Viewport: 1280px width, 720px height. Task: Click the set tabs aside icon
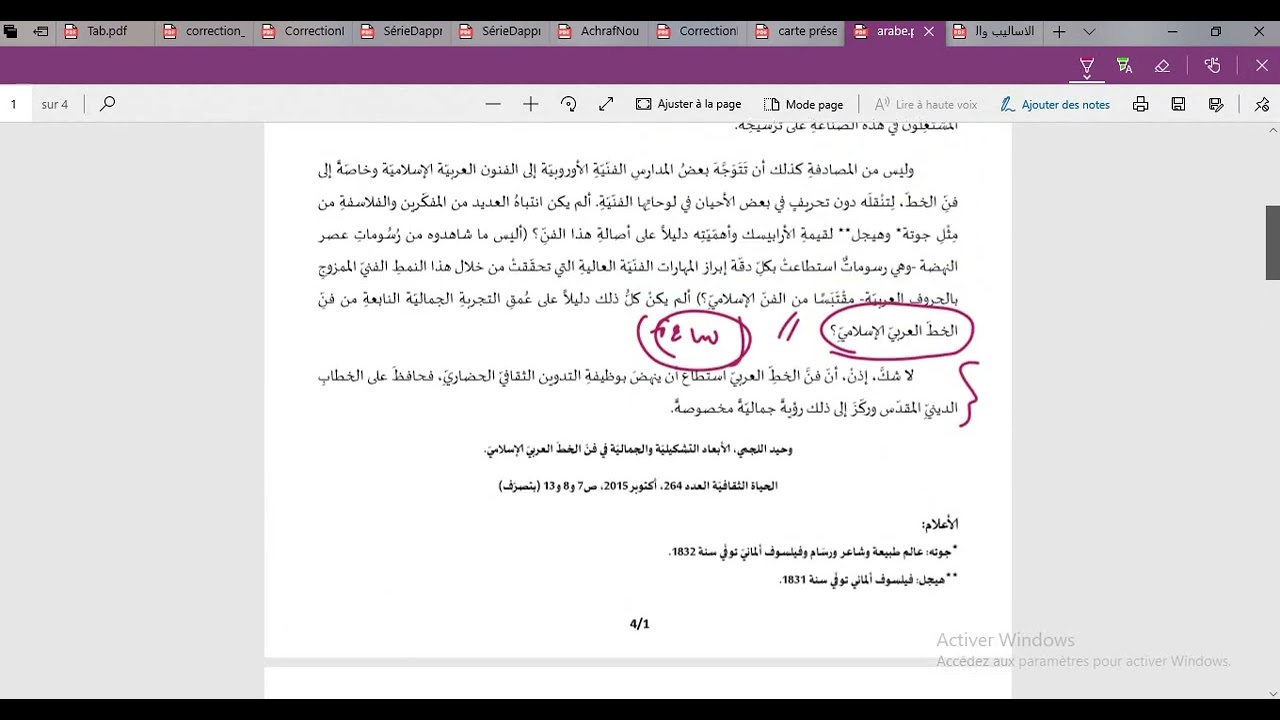pyautogui.click(x=41, y=31)
